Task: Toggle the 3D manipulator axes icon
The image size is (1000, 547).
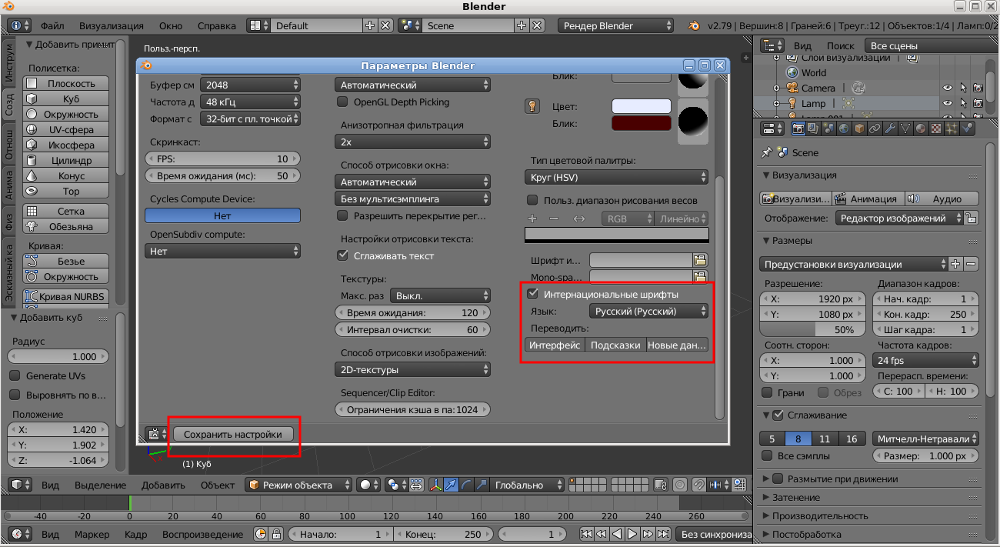Action: 436,485
